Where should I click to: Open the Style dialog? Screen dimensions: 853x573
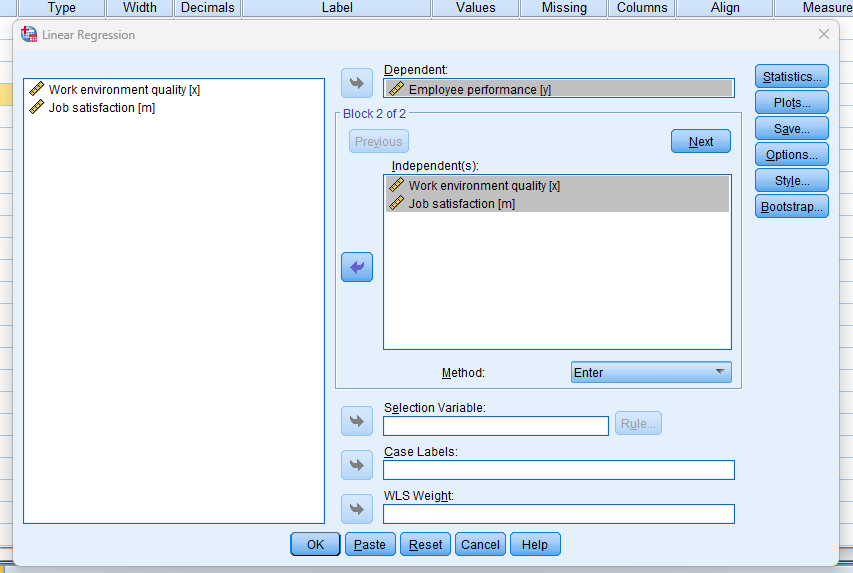[x=792, y=181]
